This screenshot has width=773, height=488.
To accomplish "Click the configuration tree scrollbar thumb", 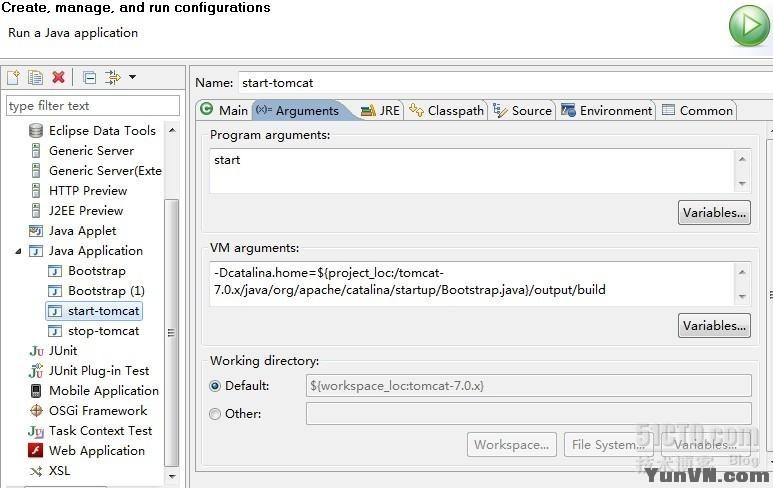I will [x=172, y=332].
